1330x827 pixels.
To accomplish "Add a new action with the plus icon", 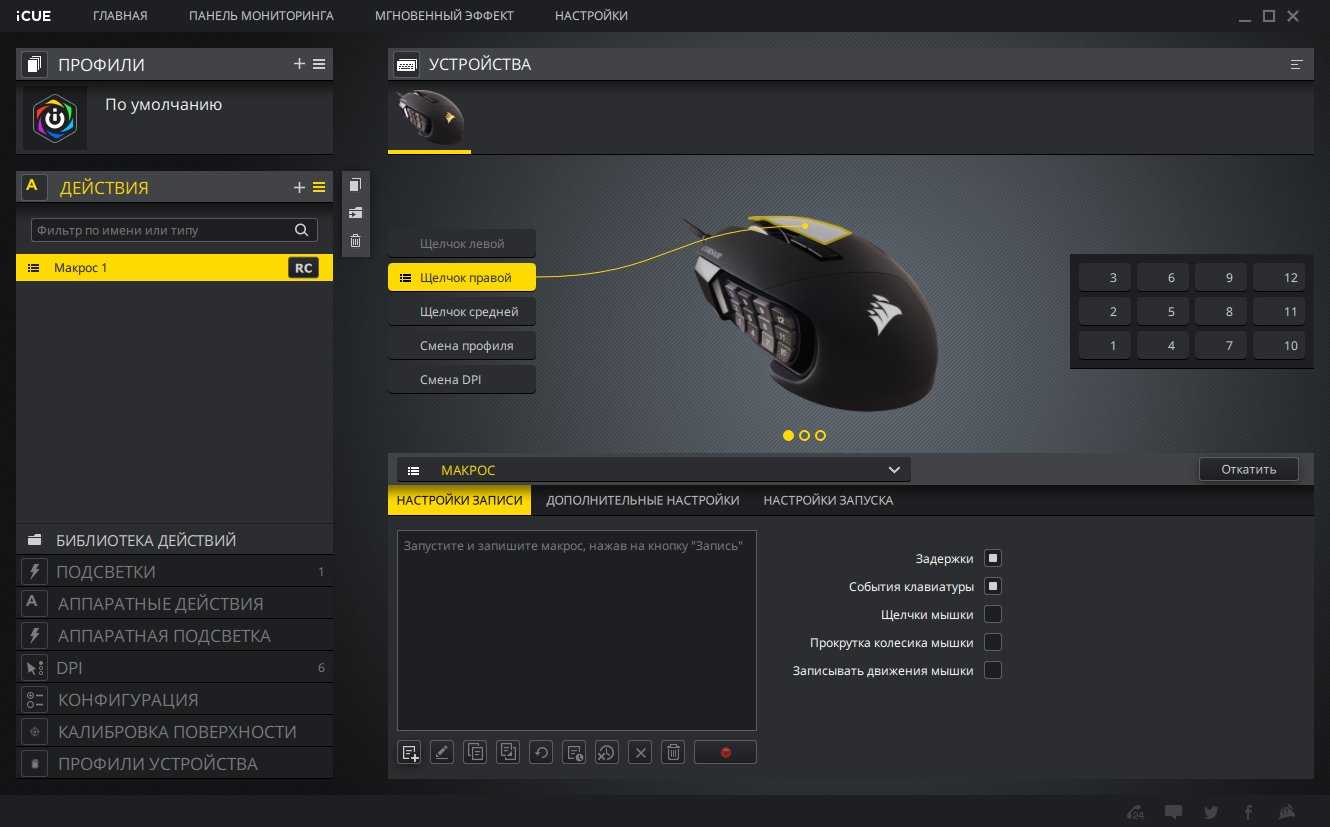I will coord(299,187).
